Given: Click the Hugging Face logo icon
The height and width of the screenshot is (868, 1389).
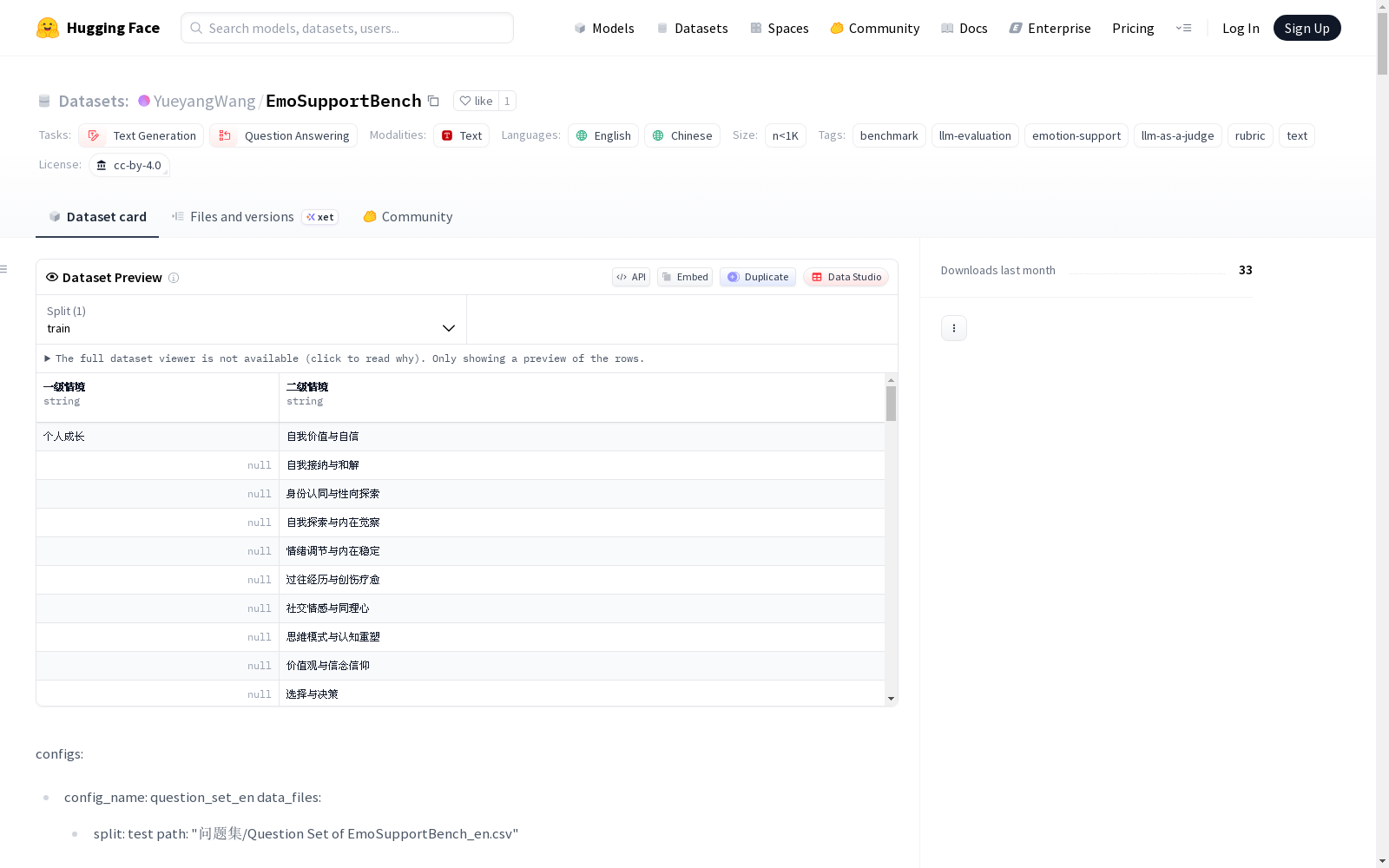Looking at the screenshot, I should tap(48, 28).
